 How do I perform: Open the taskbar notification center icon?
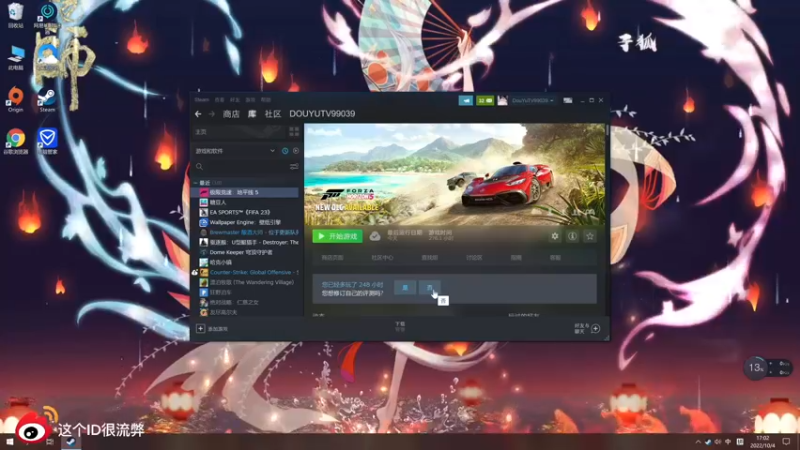tap(786, 442)
